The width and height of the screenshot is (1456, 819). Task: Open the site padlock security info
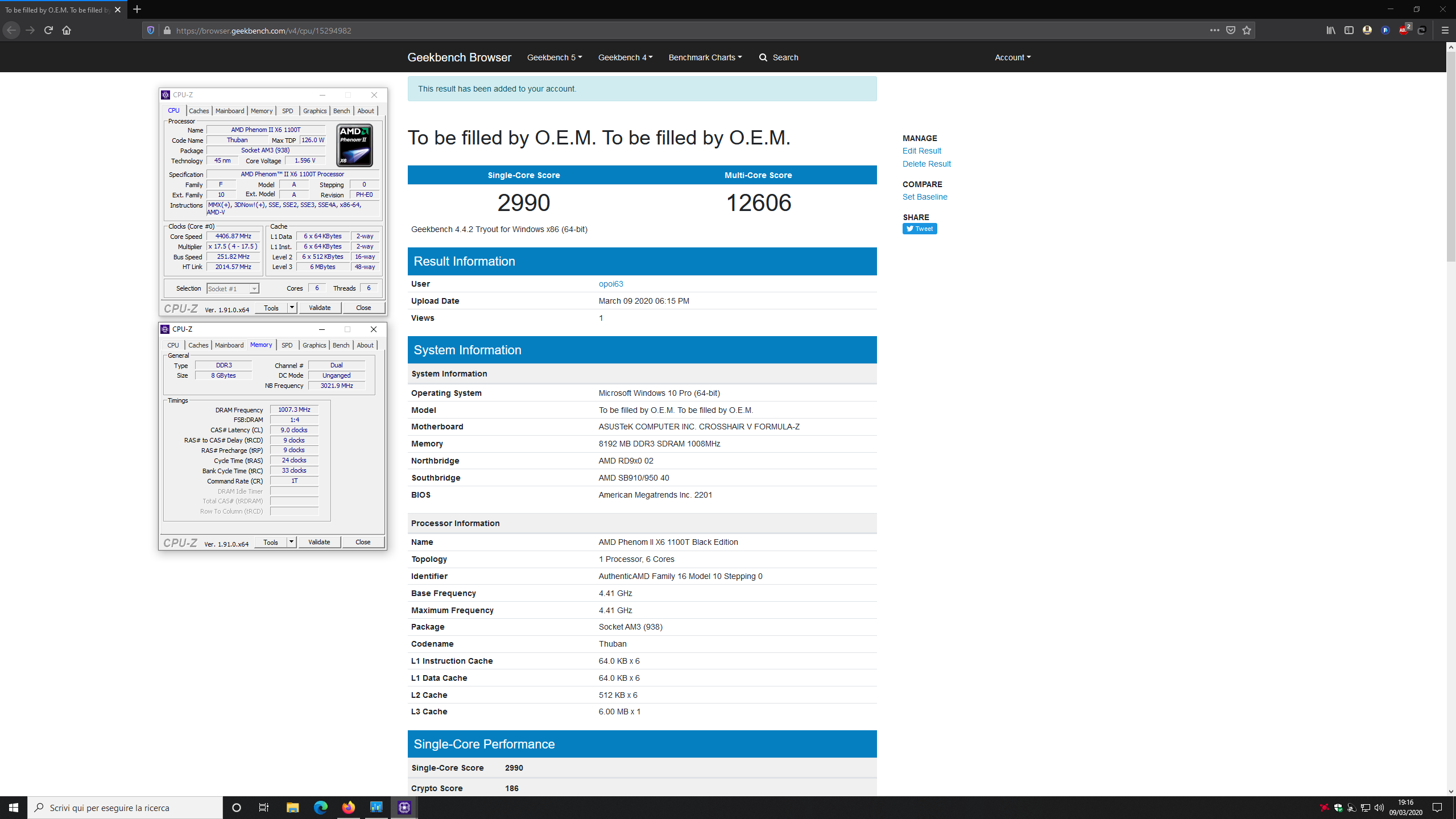click(x=167, y=30)
